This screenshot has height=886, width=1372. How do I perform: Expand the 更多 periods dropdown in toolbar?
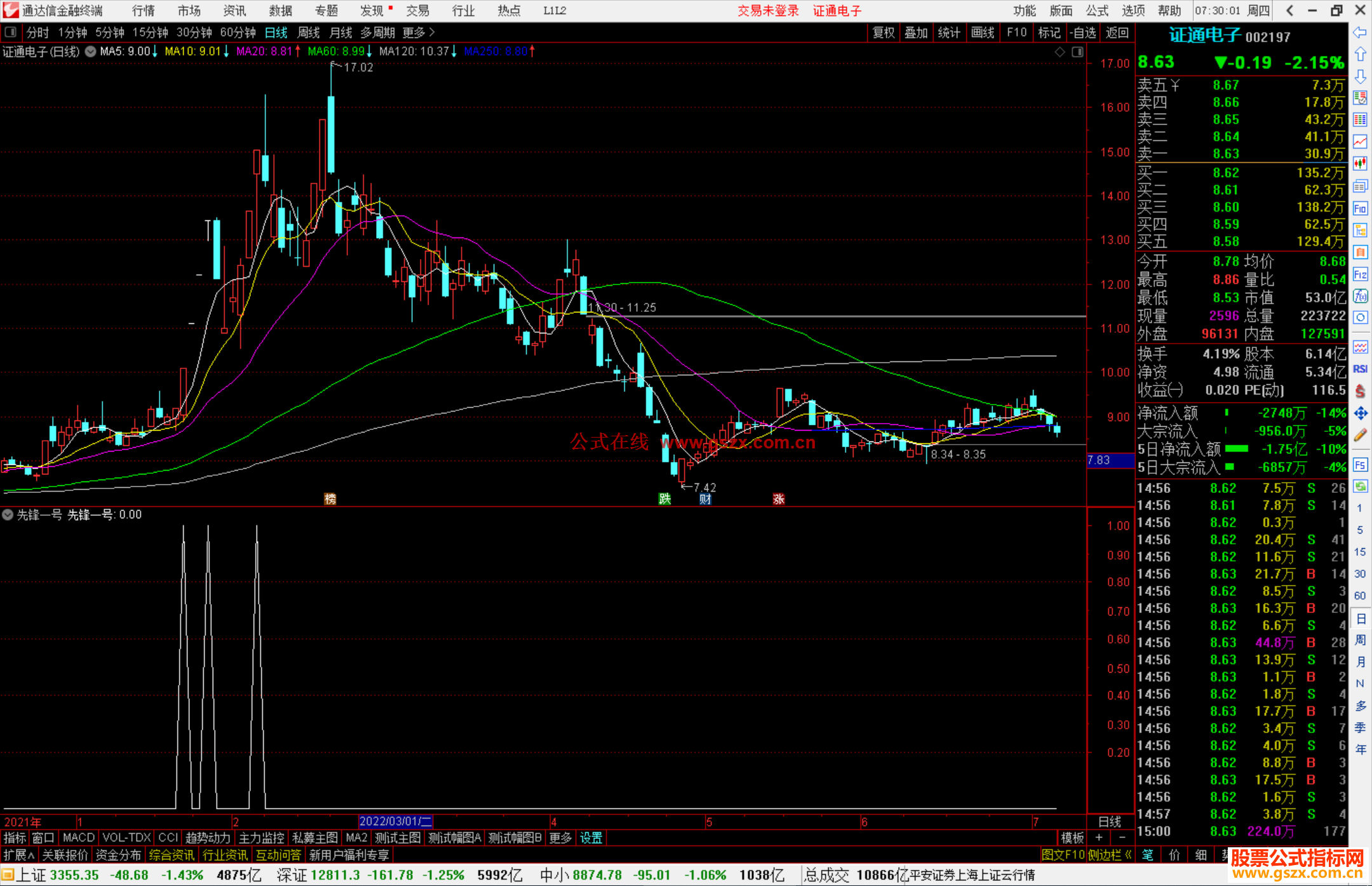(x=419, y=32)
